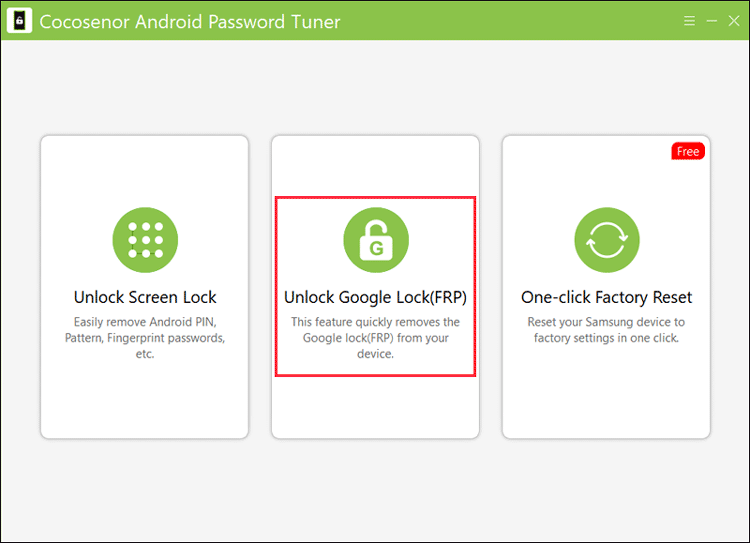Viewport: 750px width, 543px height.
Task: Close the Cocosenor Android Password Tuner window
Action: point(734,21)
